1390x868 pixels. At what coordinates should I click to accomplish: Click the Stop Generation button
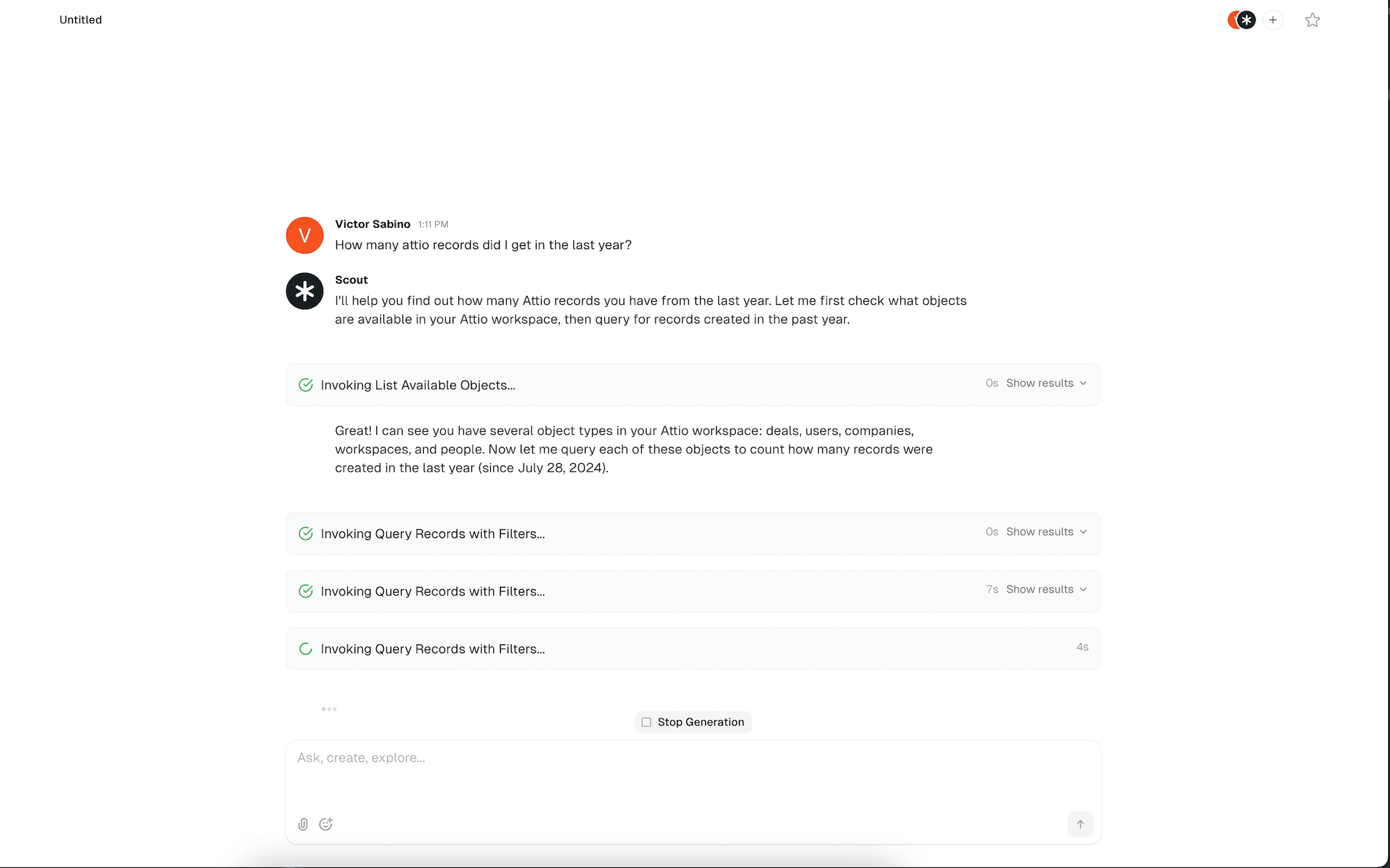coord(693,722)
